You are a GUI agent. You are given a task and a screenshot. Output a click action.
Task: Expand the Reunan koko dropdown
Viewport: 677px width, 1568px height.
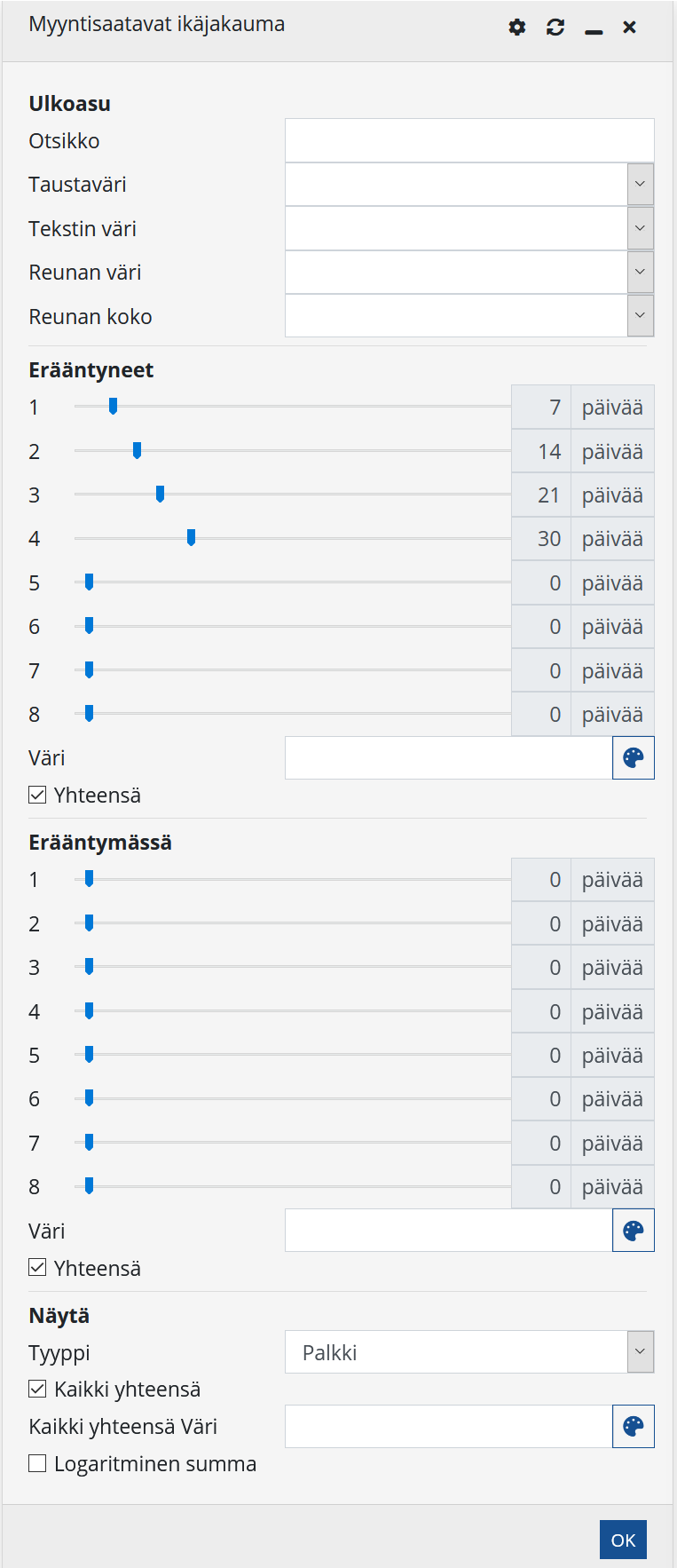640,316
